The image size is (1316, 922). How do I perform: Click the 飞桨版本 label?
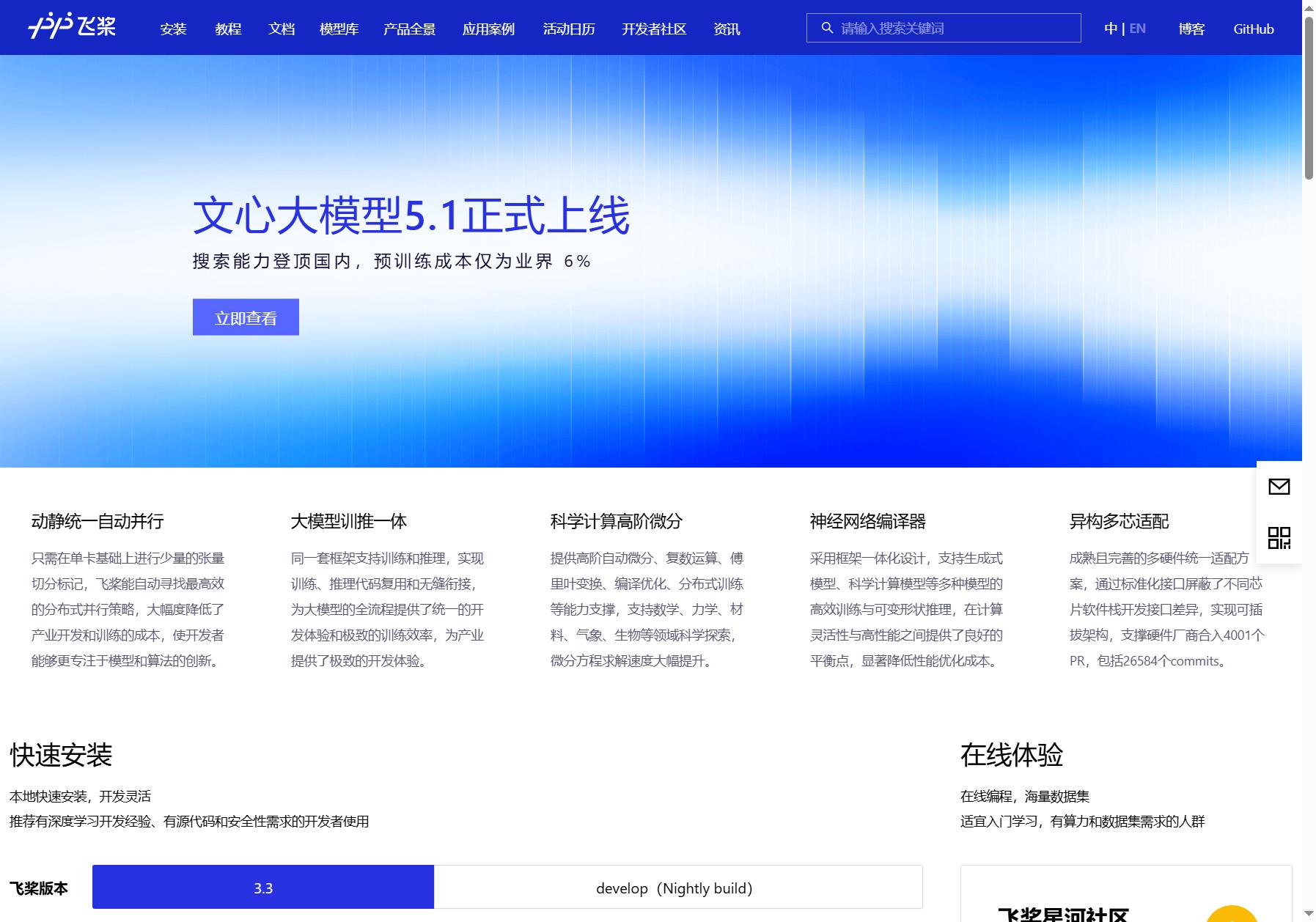click(x=39, y=888)
